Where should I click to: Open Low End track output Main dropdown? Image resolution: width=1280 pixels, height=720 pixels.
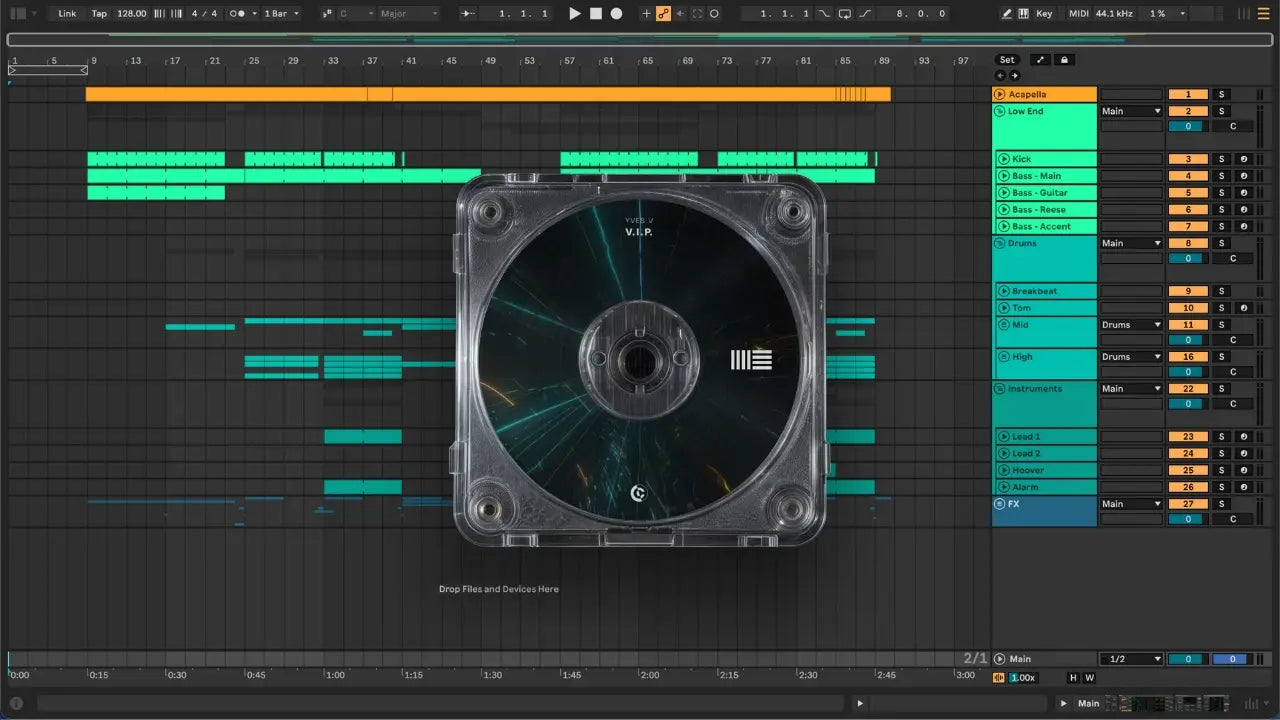point(1131,111)
